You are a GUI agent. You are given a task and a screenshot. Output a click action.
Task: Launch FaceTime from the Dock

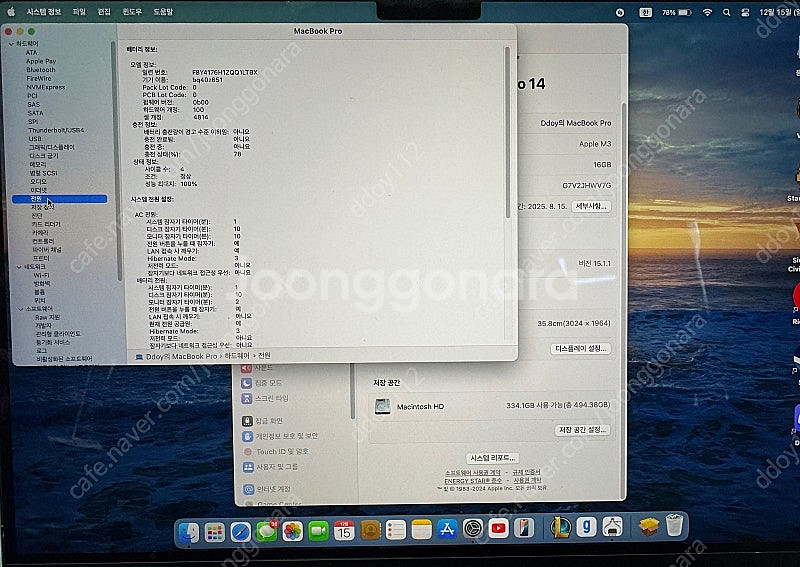[x=318, y=532]
